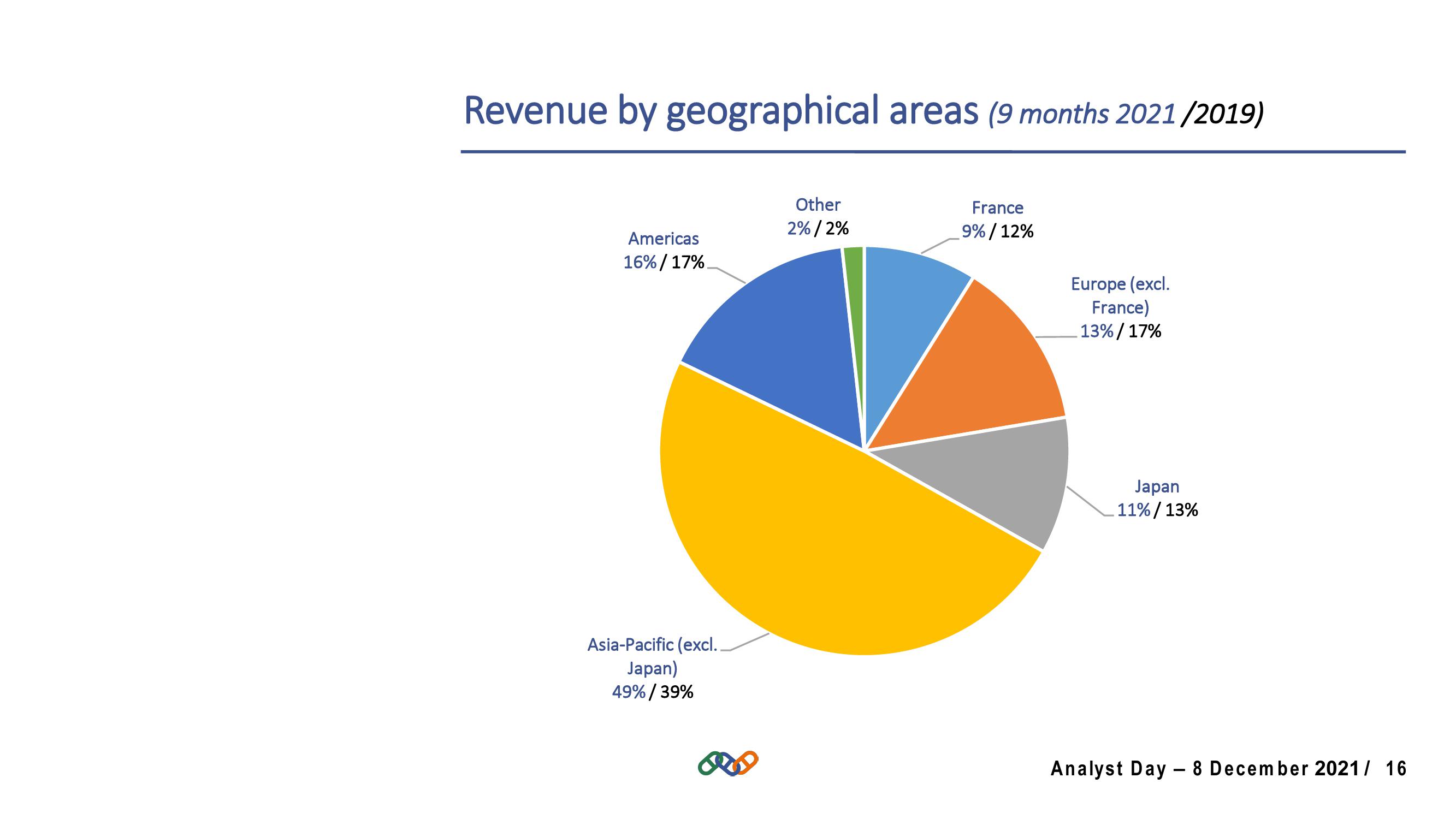Viewport: 1456px width, 819px height.
Task: Click the slide title 'Revenue by geographical areas'
Action: [x=721, y=111]
